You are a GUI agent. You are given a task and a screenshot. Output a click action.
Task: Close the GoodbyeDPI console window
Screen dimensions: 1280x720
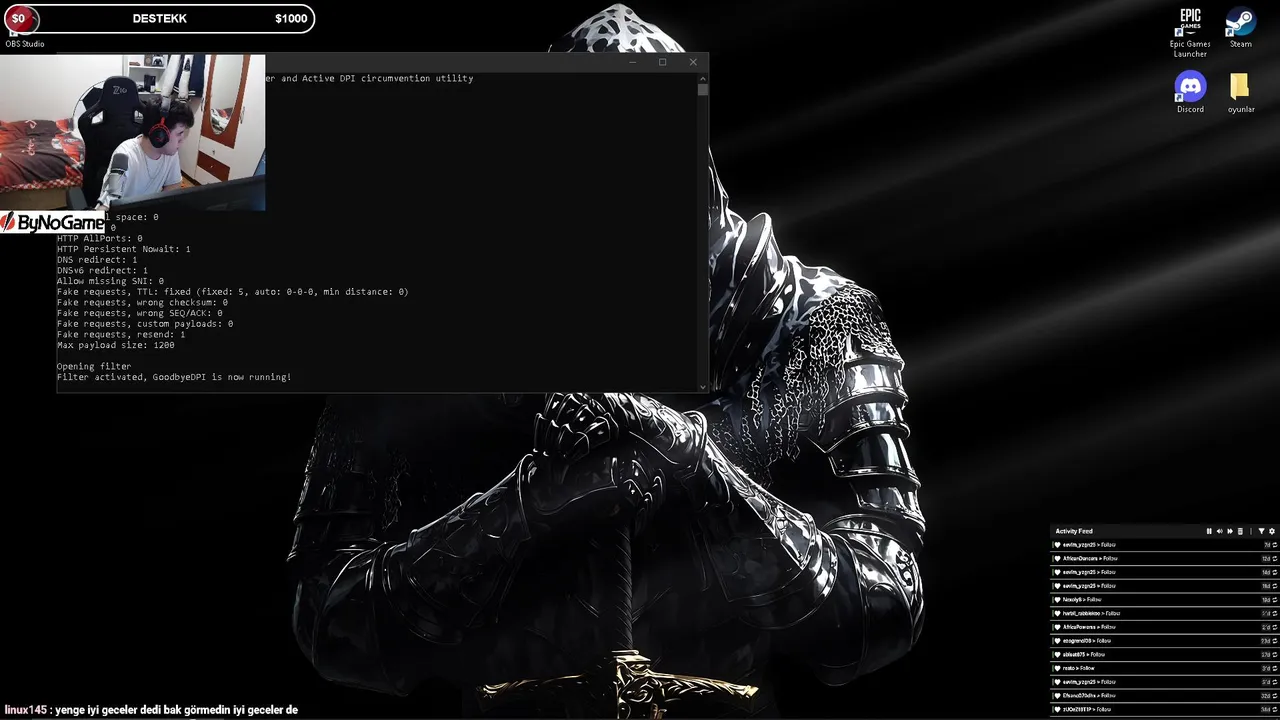pyautogui.click(x=693, y=62)
